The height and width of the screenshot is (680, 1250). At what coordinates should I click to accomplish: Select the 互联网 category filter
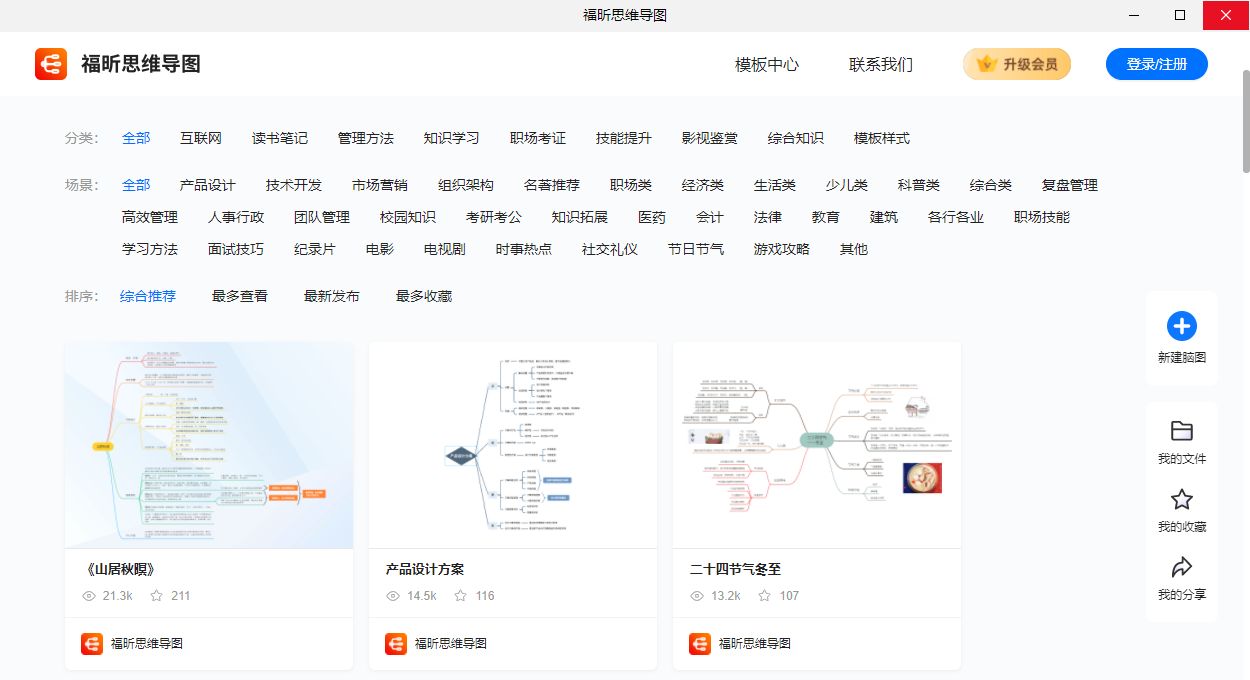[200, 138]
